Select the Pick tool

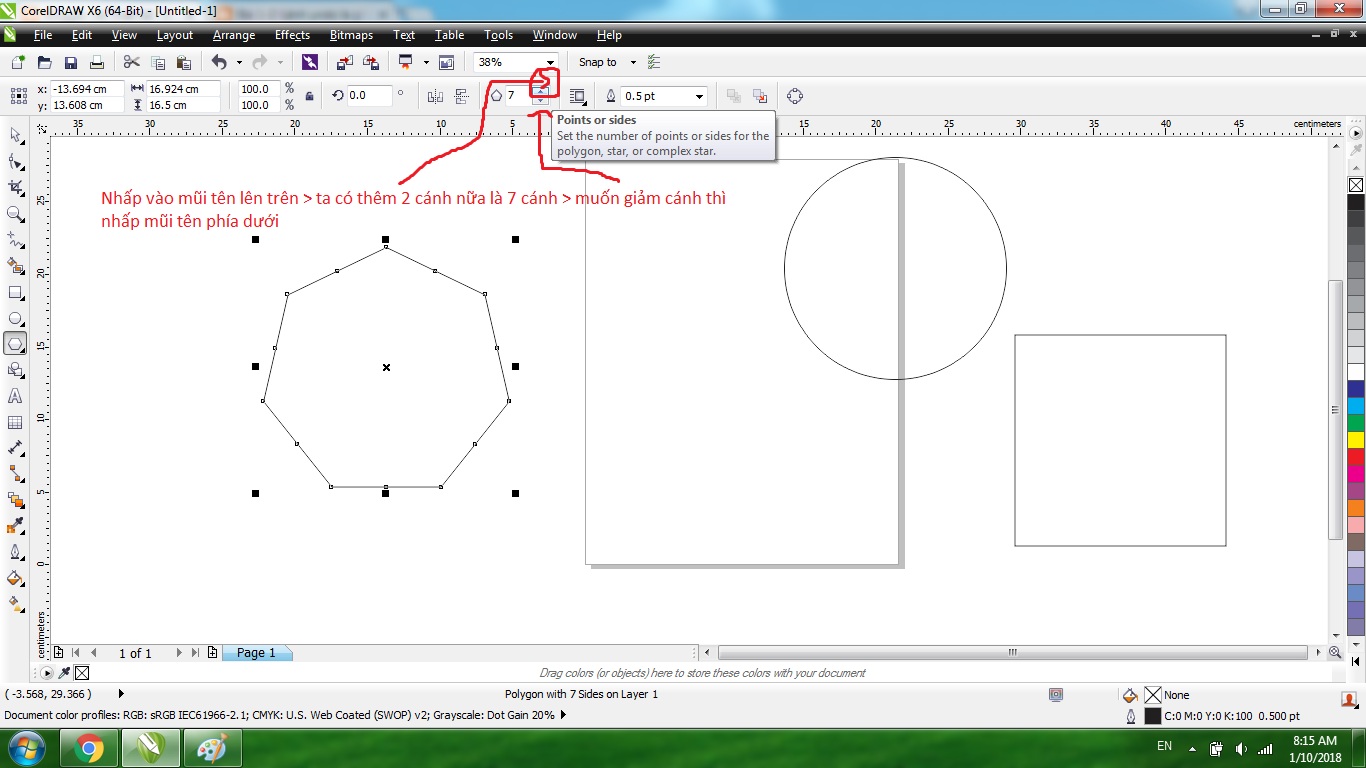[x=15, y=137]
